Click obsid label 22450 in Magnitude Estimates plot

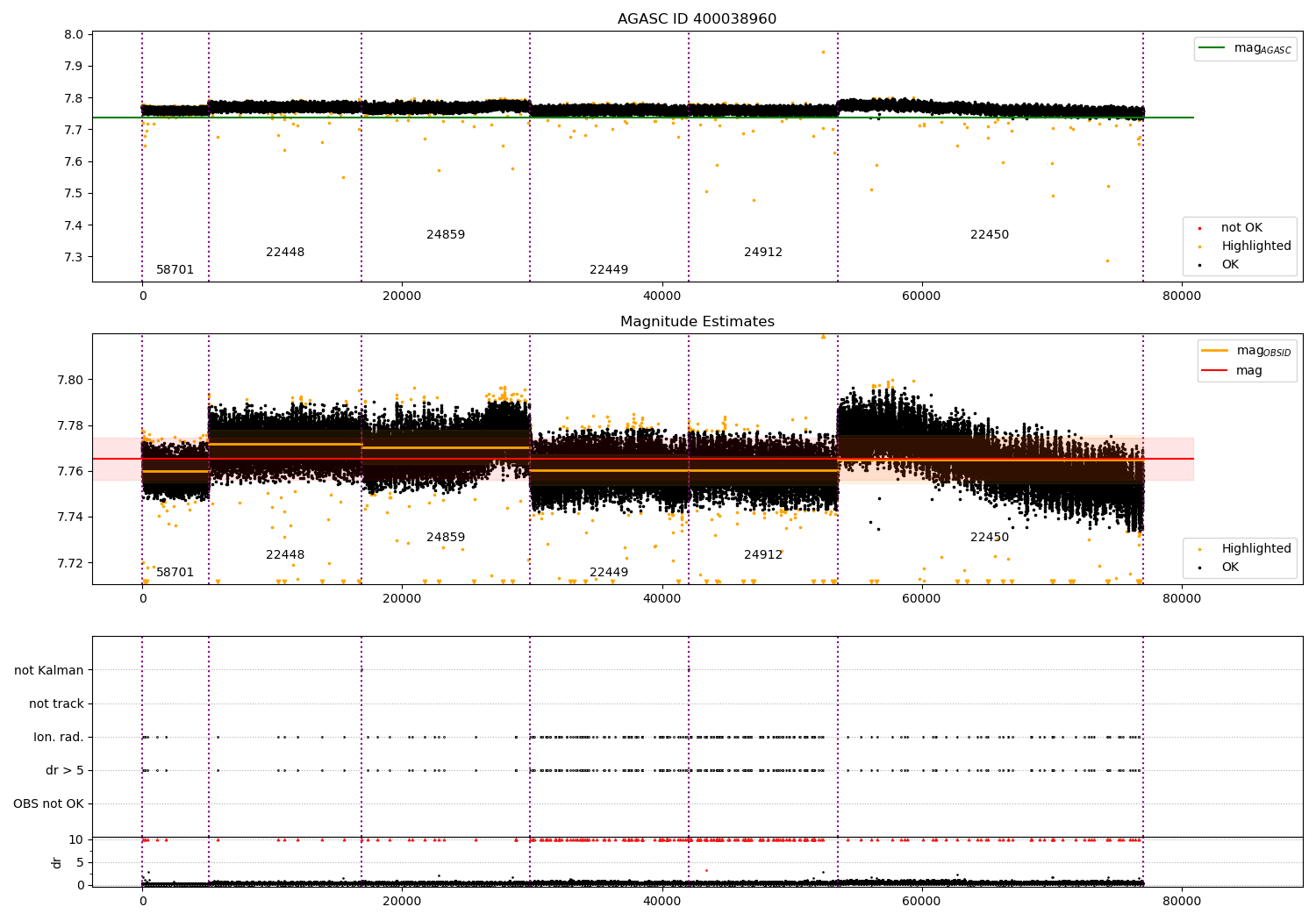990,537
